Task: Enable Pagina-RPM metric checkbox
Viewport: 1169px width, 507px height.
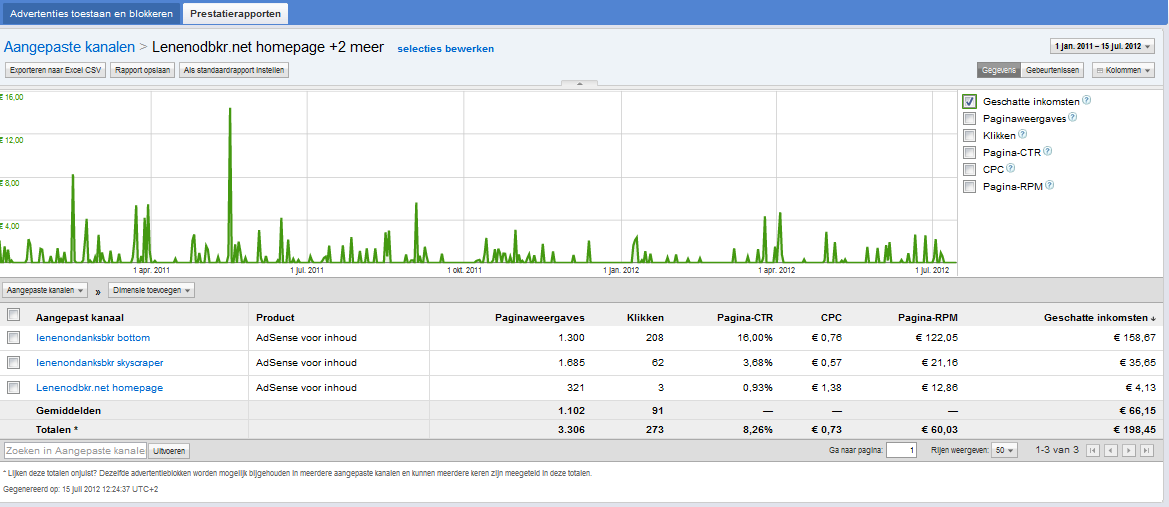Action: point(969,187)
